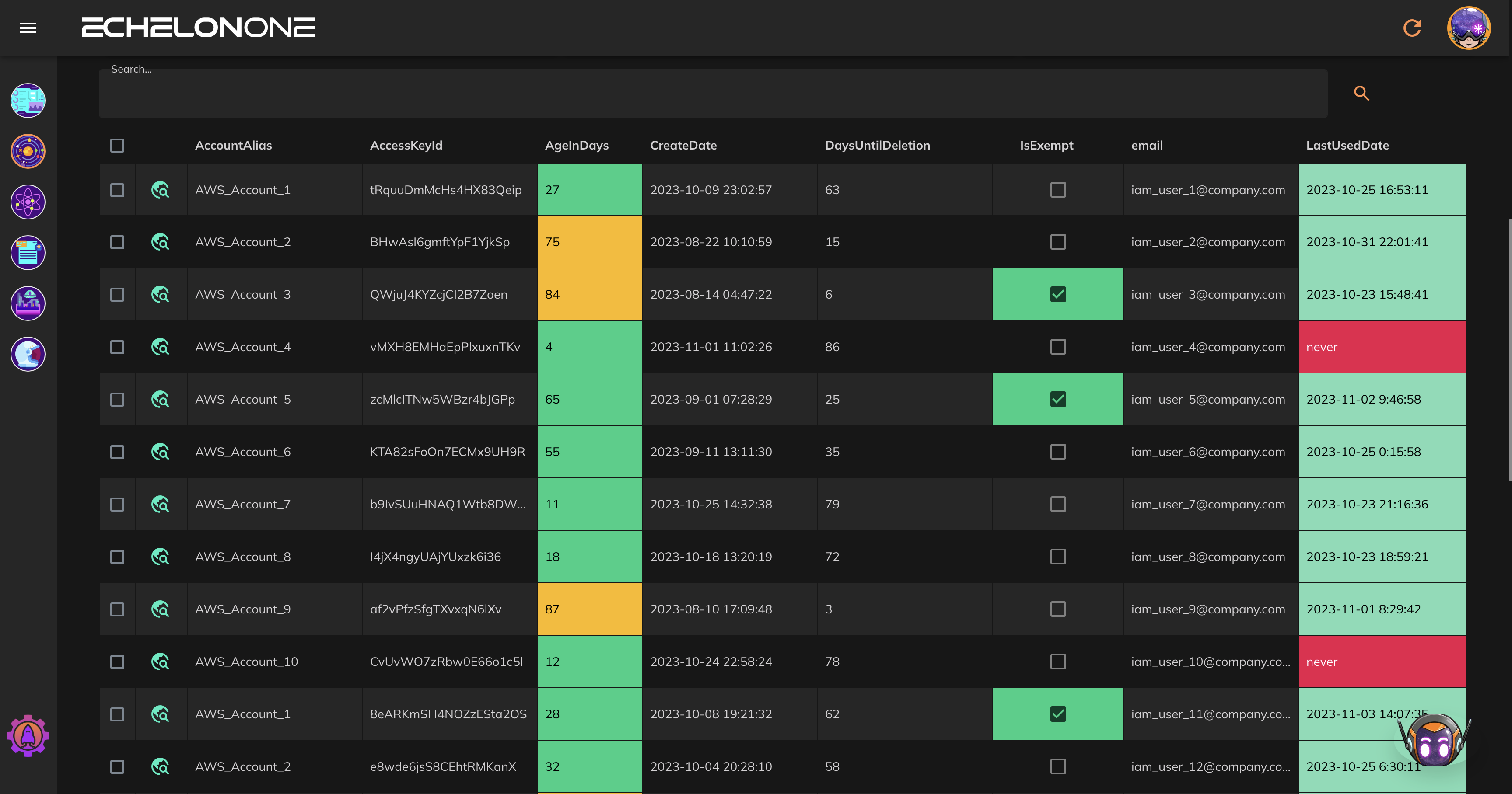Screen dimensions: 1512x794
Task: Inspect details icon for AWS_Account_6 row
Action: [x=160, y=452]
